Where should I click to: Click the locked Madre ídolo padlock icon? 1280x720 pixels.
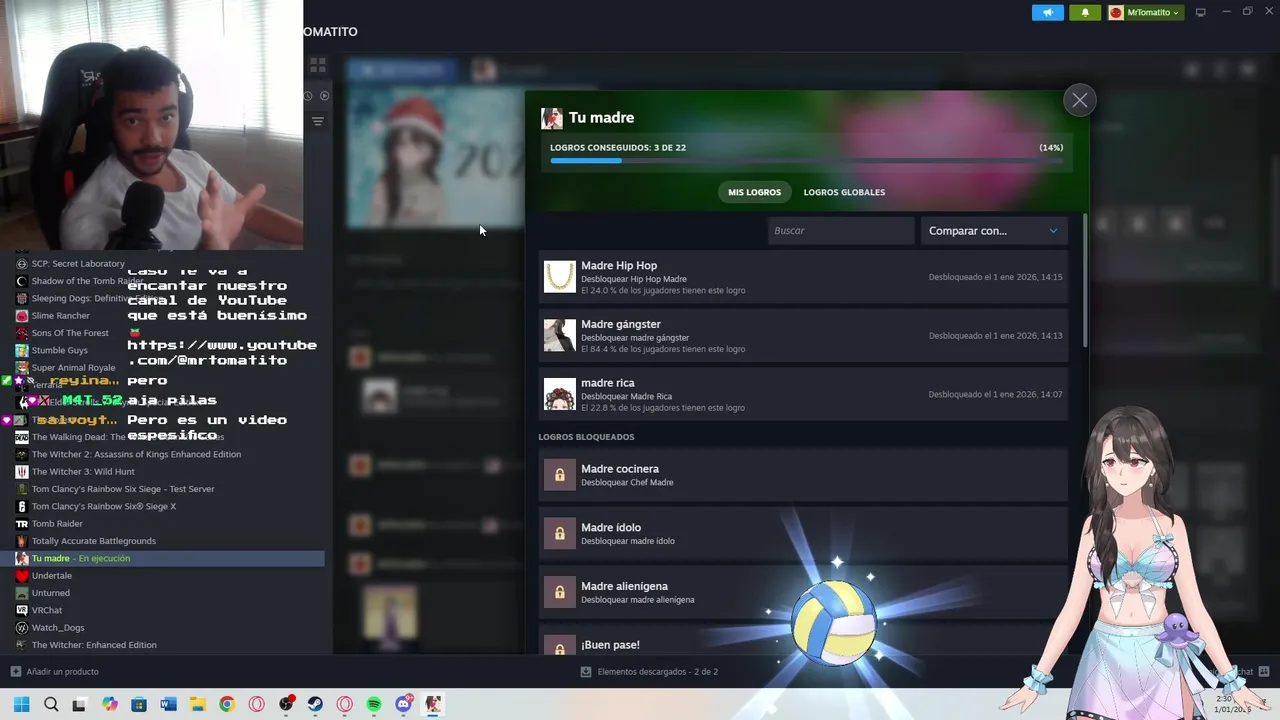click(x=560, y=533)
